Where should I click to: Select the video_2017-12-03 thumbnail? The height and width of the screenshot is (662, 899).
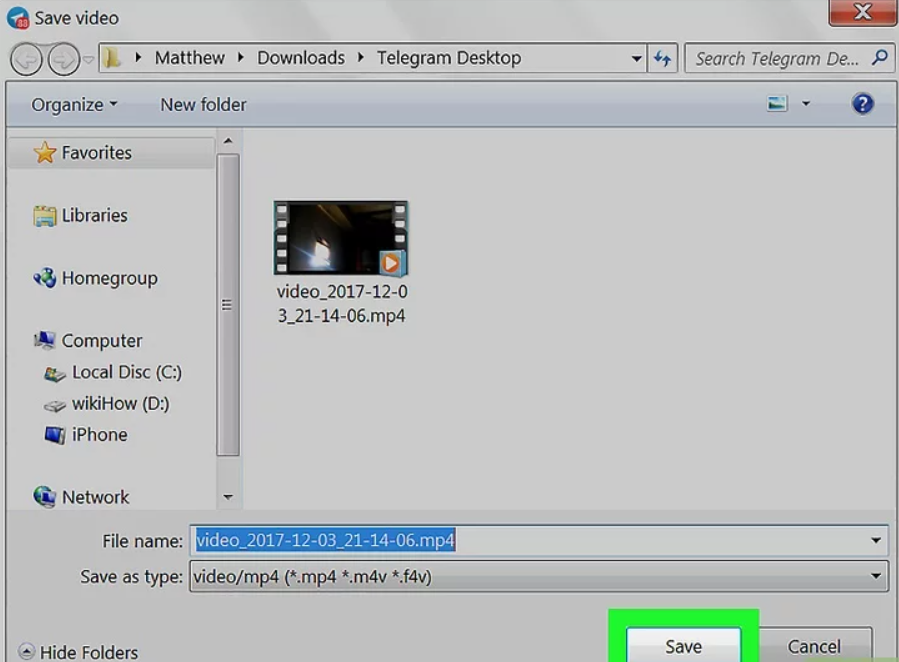(x=341, y=238)
